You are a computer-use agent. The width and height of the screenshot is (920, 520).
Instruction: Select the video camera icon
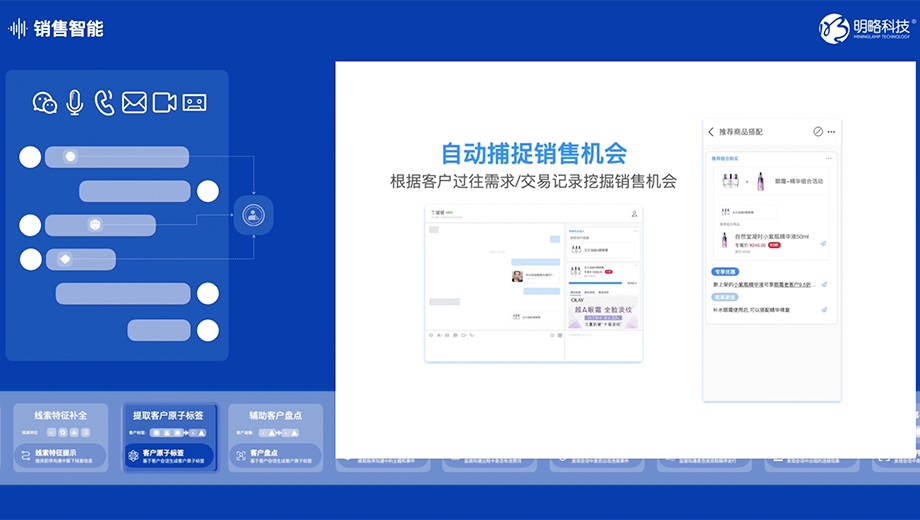(164, 103)
